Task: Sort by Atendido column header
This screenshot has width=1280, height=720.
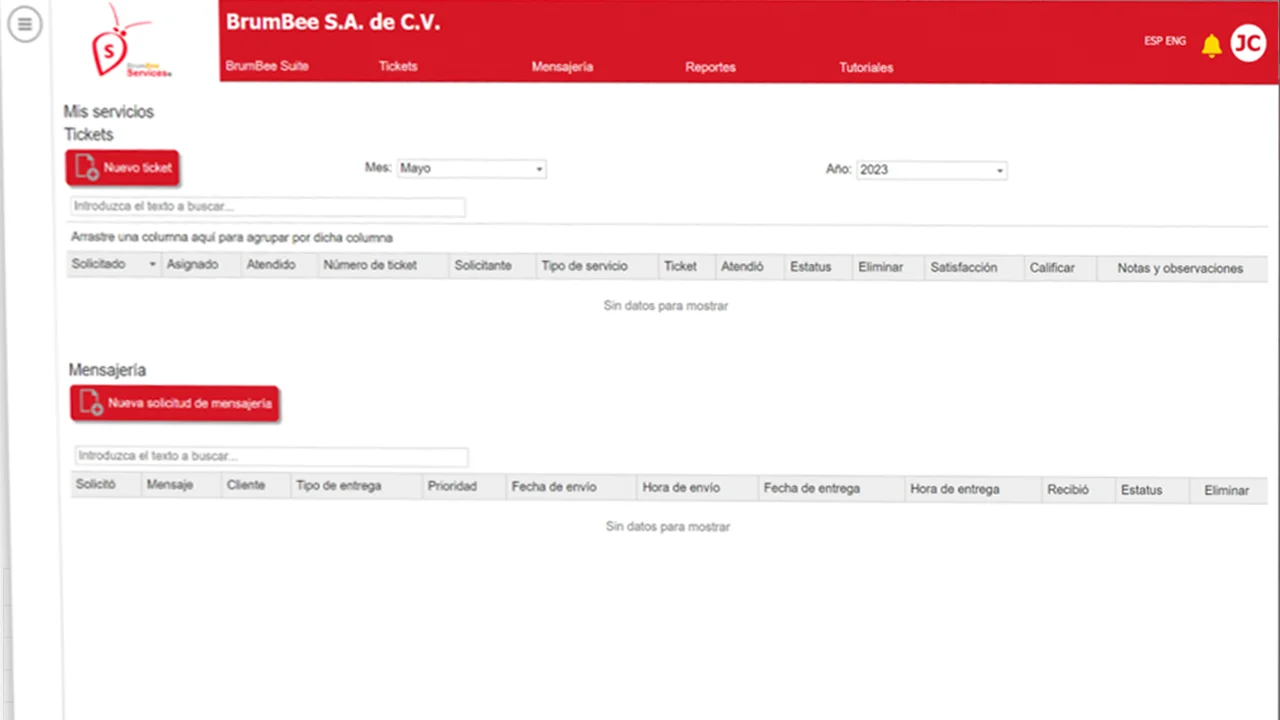Action: point(279,265)
